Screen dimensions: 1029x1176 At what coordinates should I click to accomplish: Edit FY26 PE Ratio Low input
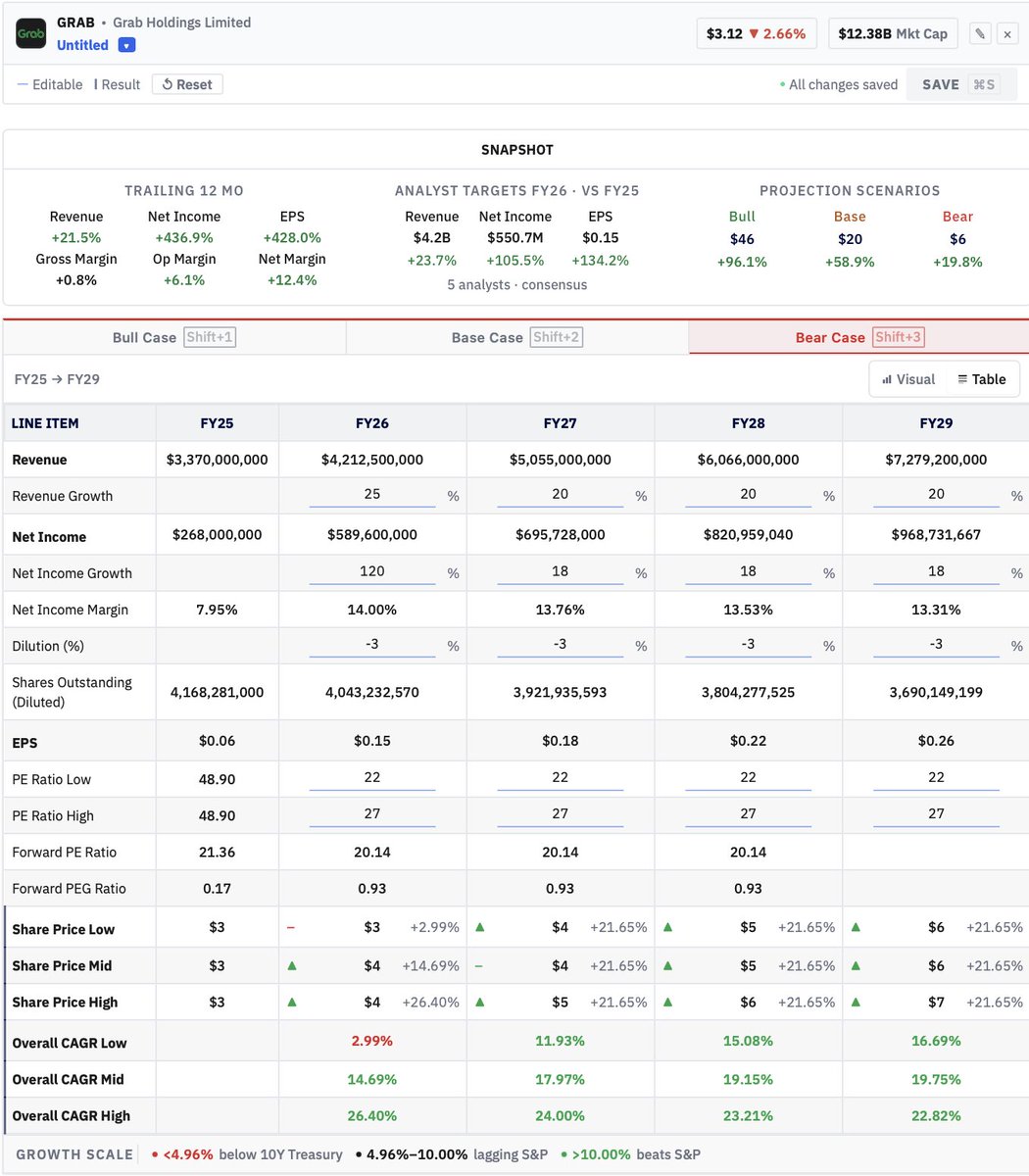(372, 777)
